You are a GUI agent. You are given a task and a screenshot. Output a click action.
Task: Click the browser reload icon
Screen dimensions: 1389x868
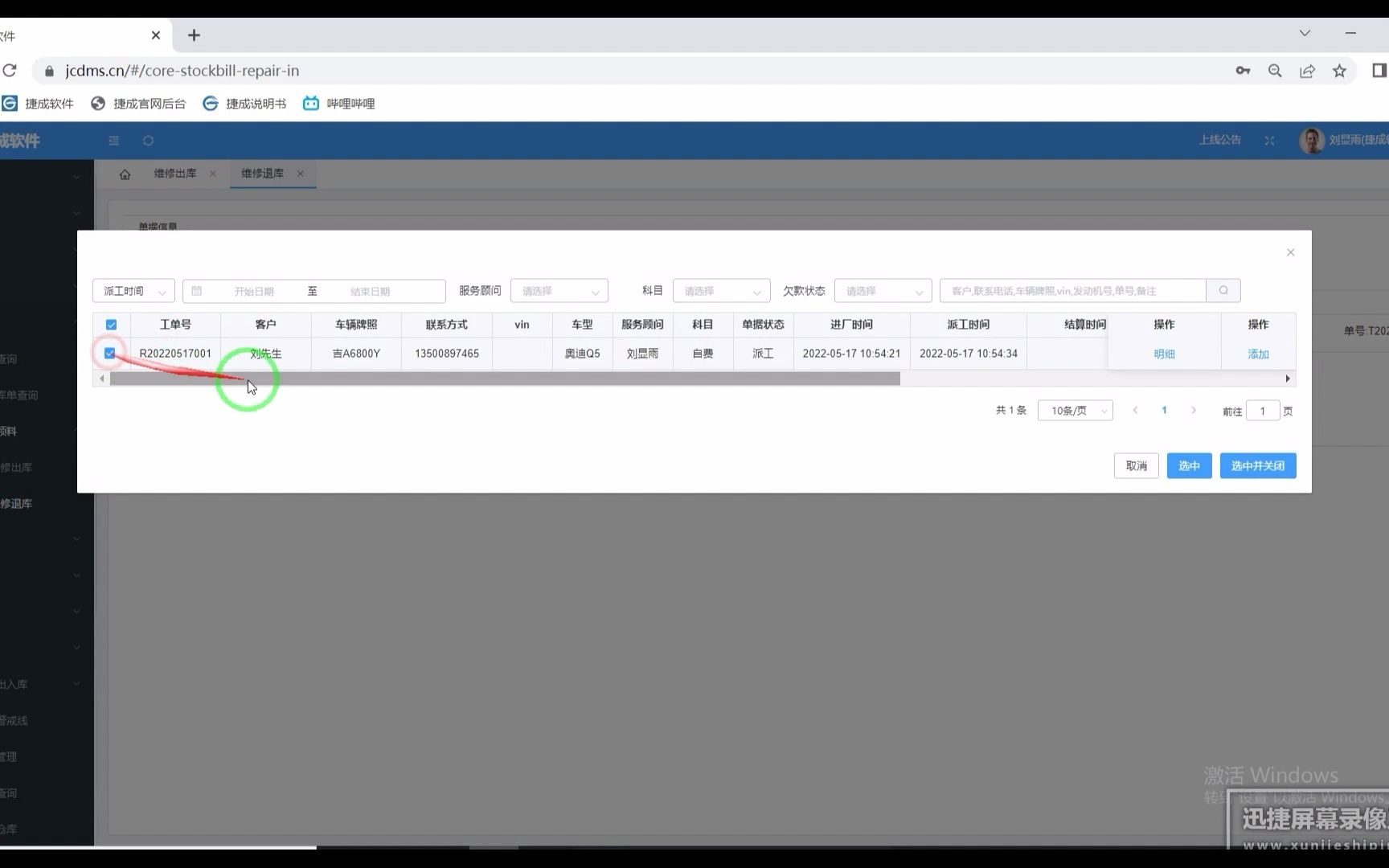pos(9,71)
